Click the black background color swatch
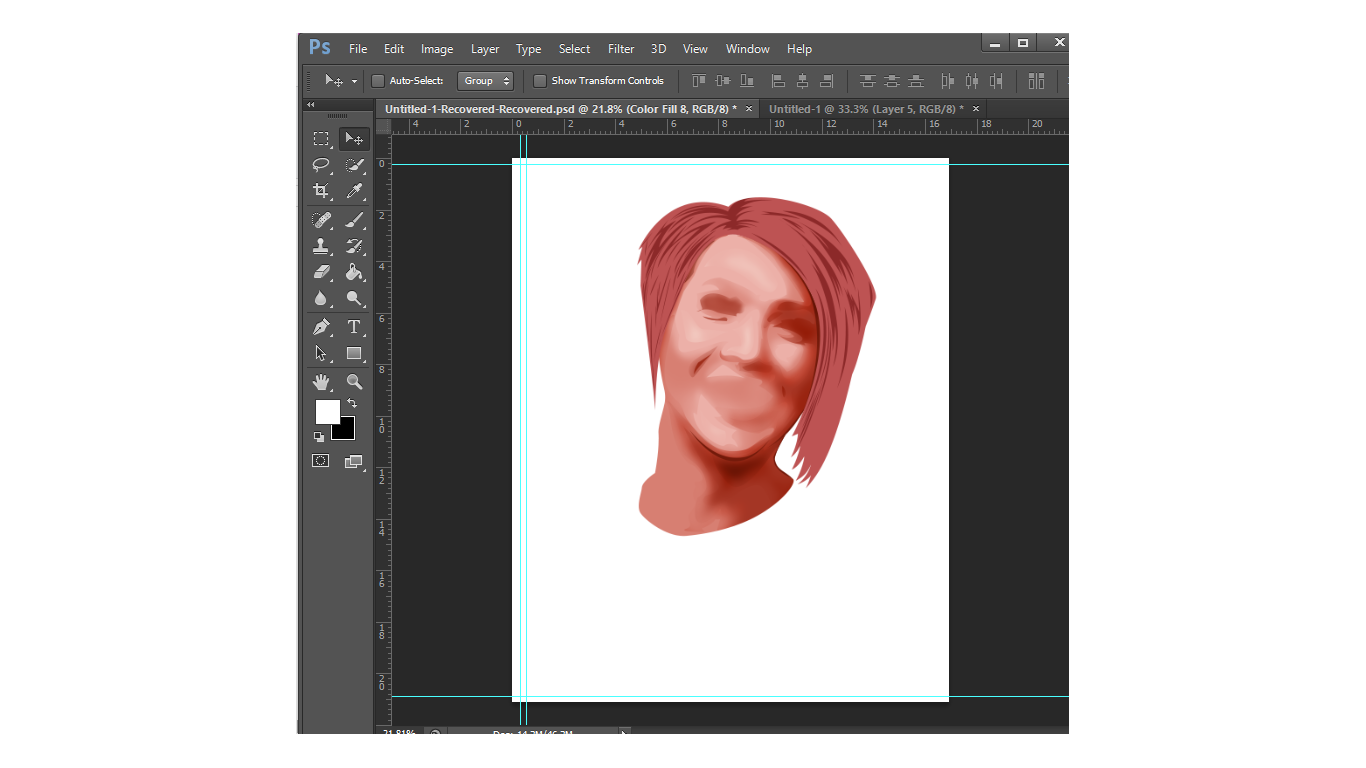1366x768 pixels. pos(346,430)
